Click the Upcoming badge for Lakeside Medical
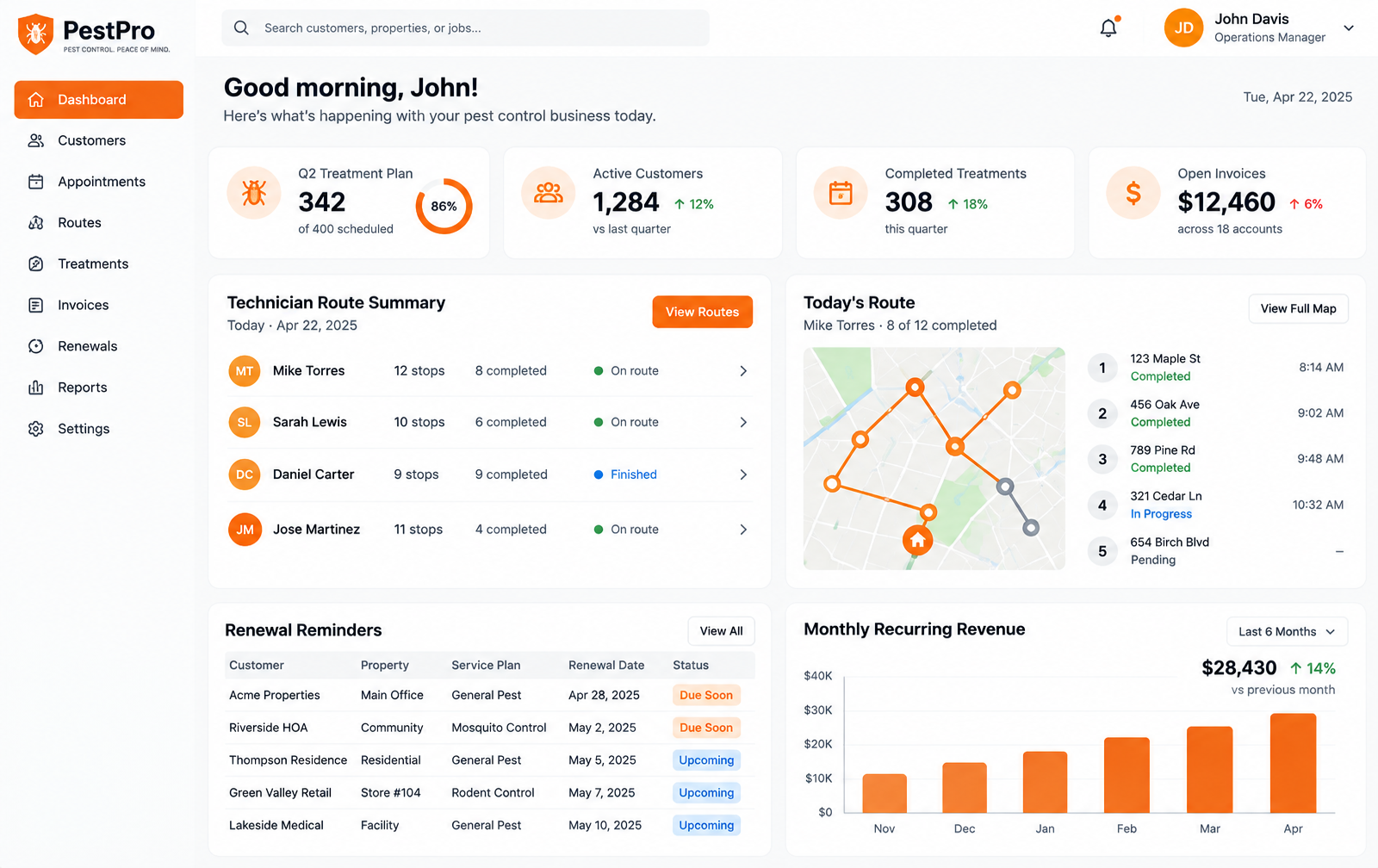The height and width of the screenshot is (868, 1378). tap(706, 826)
